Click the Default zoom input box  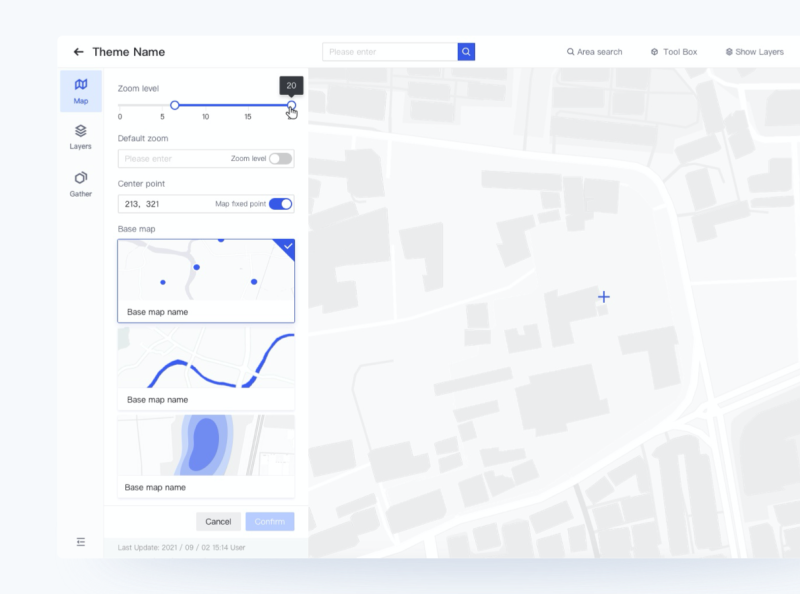[165, 158]
